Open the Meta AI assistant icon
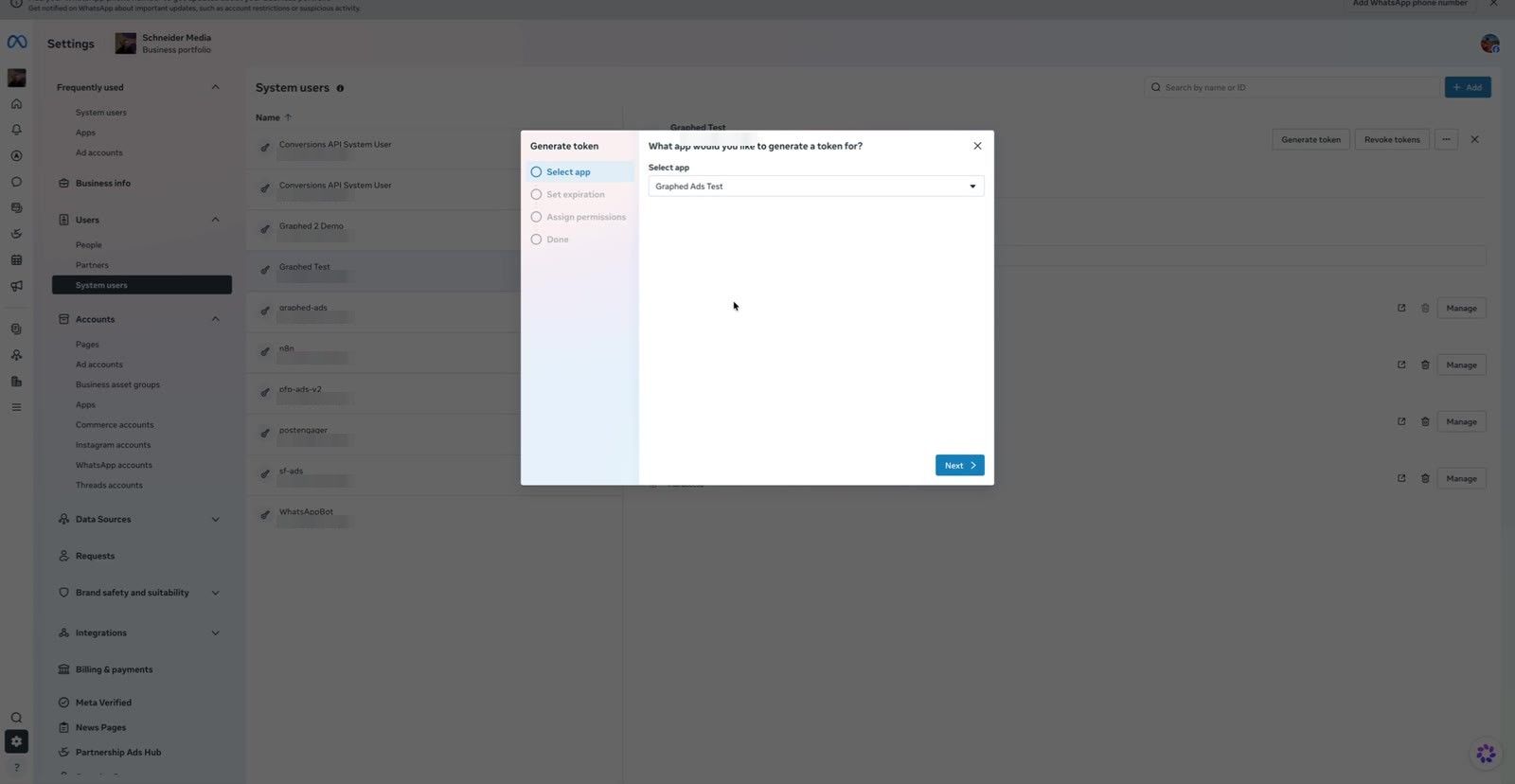The image size is (1515, 784). coord(1486,754)
